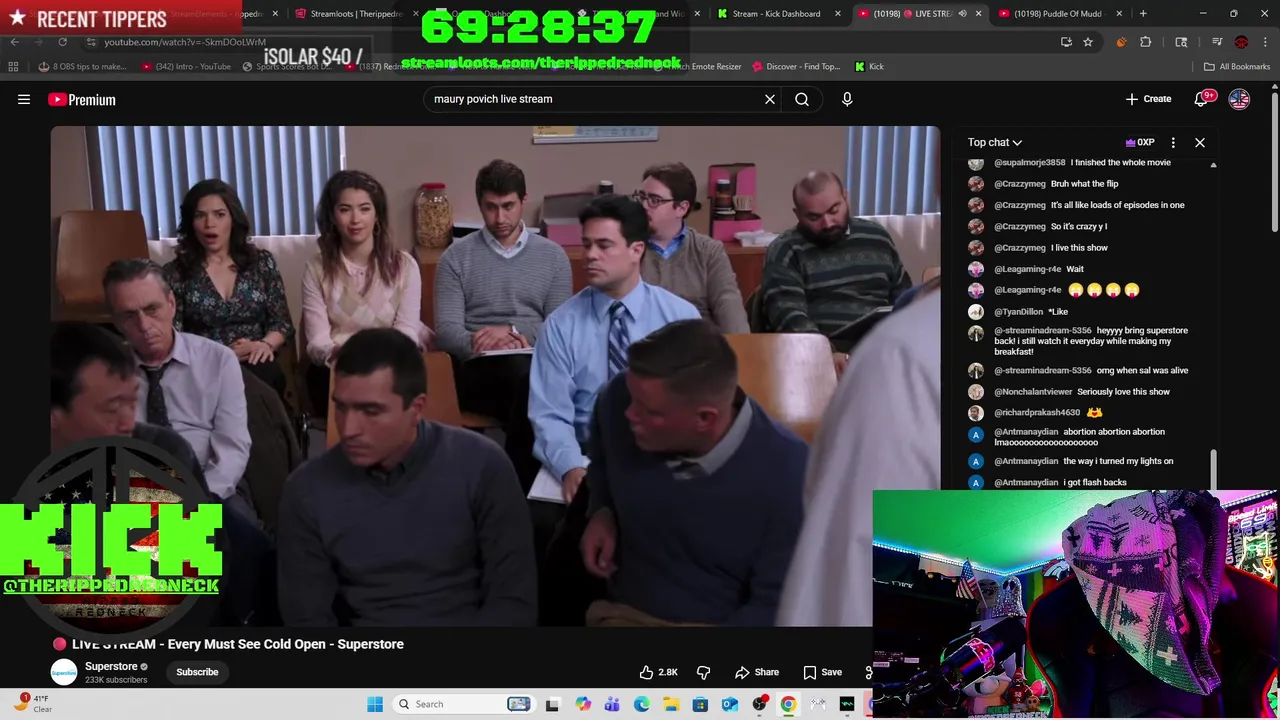
Task: Close the Stream - Kick Dashboard tab
Action: (x=838, y=14)
